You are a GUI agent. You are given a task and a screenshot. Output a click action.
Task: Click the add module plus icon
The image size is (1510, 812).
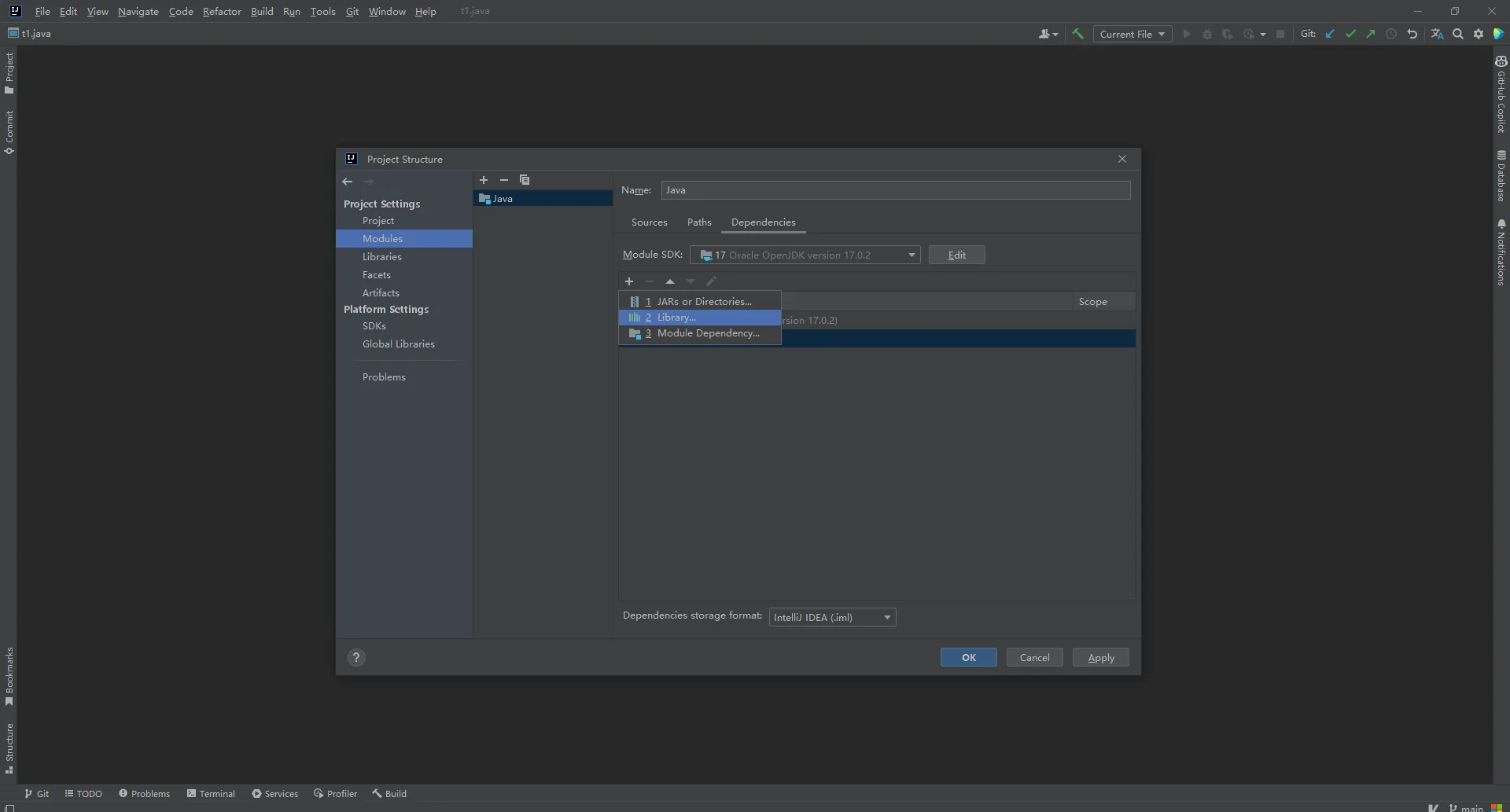pos(484,180)
